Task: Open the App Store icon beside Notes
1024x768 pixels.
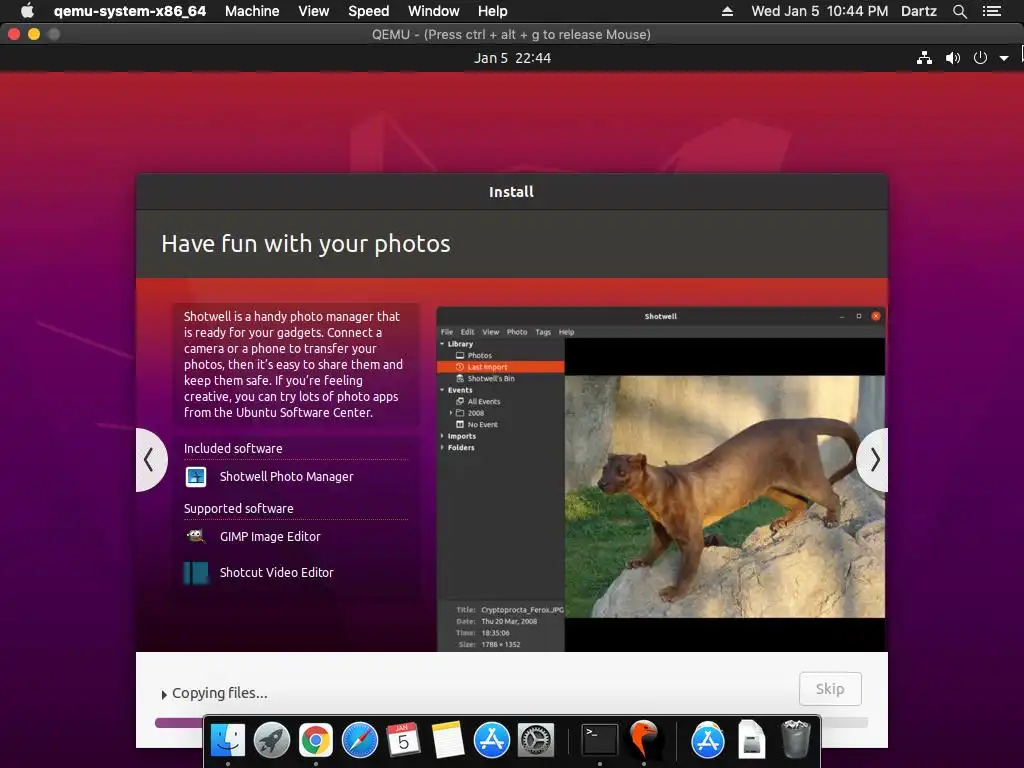Action: (x=492, y=741)
